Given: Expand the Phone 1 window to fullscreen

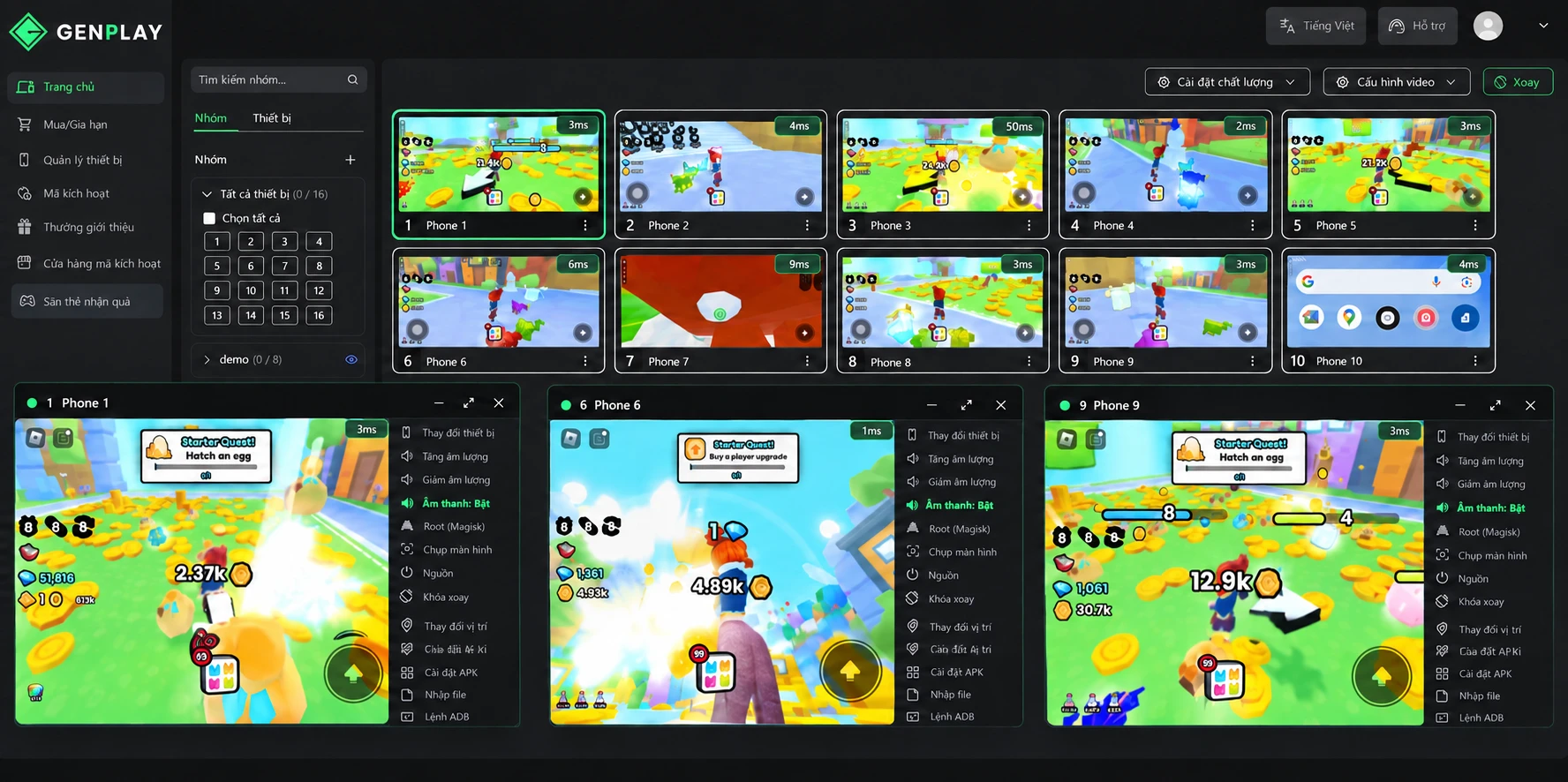Looking at the screenshot, I should tap(469, 403).
